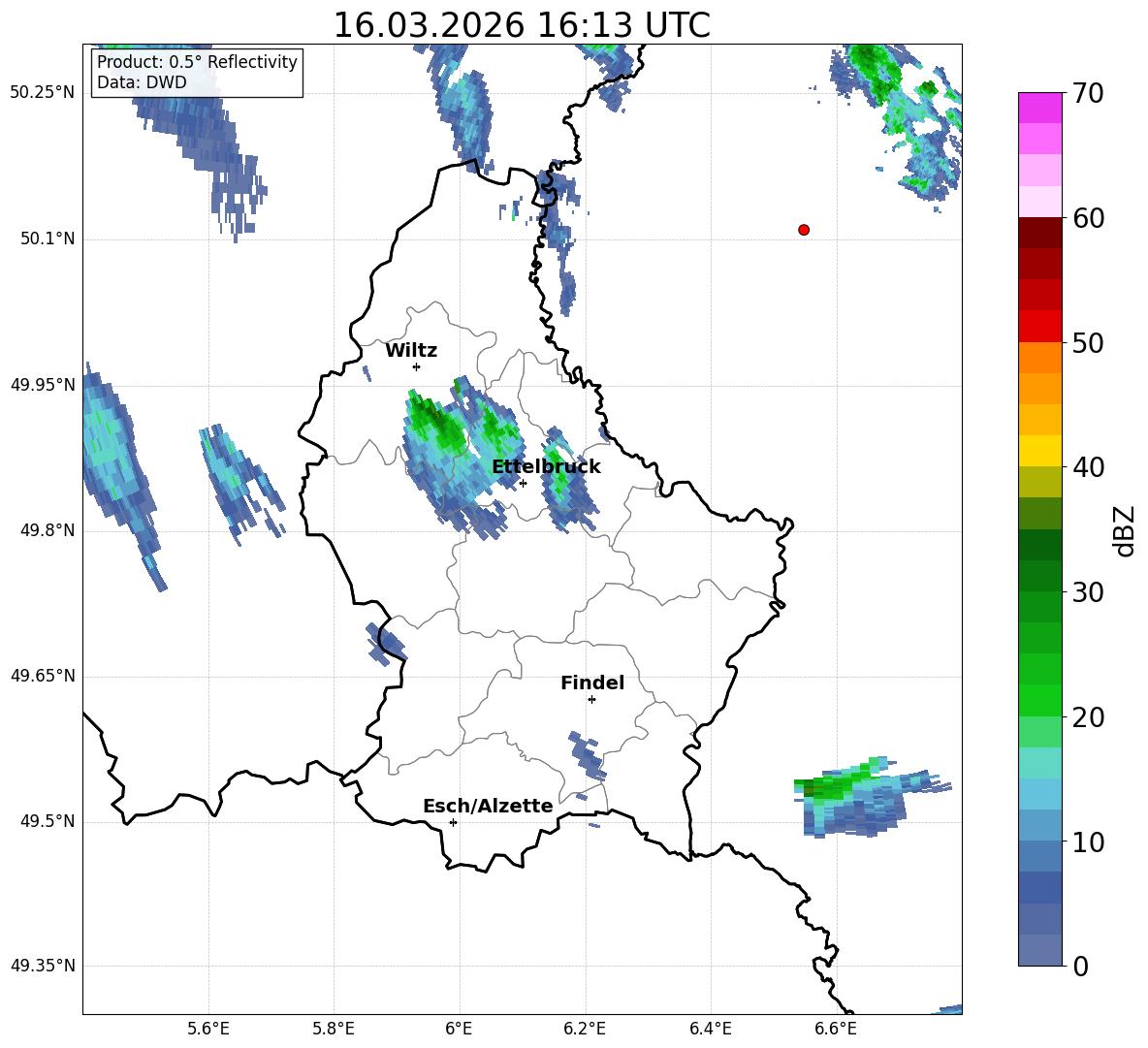Image resolution: width=1148 pixels, height=1048 pixels.
Task: Click the cross marker below the Esch/Alzette label
Action: 453,822
